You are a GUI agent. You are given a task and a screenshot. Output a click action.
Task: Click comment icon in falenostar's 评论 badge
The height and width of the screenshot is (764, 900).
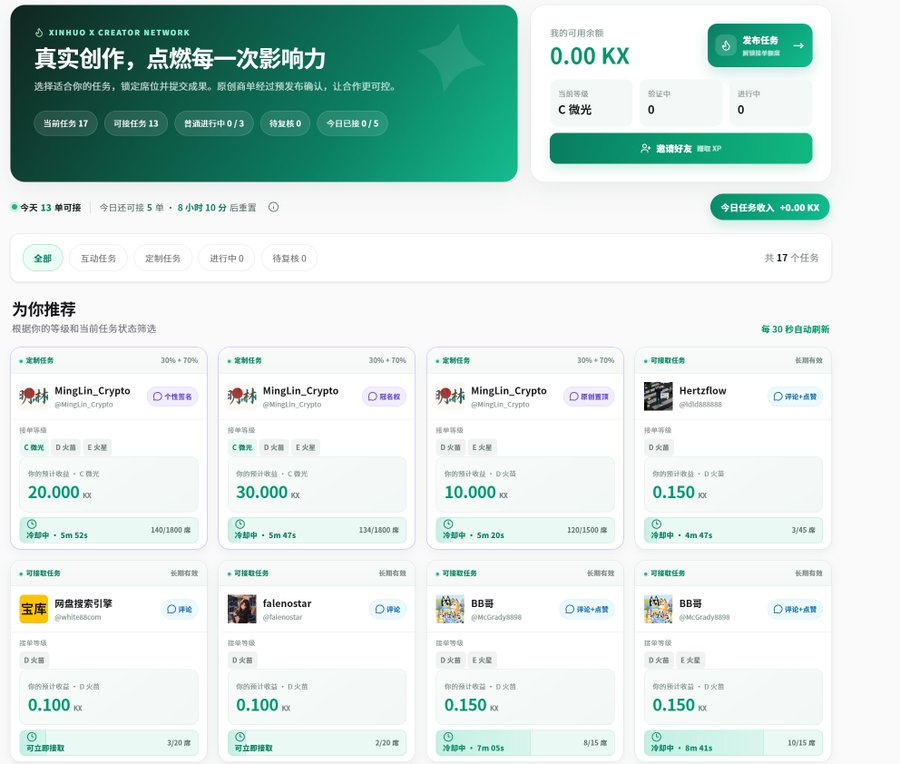(379, 609)
